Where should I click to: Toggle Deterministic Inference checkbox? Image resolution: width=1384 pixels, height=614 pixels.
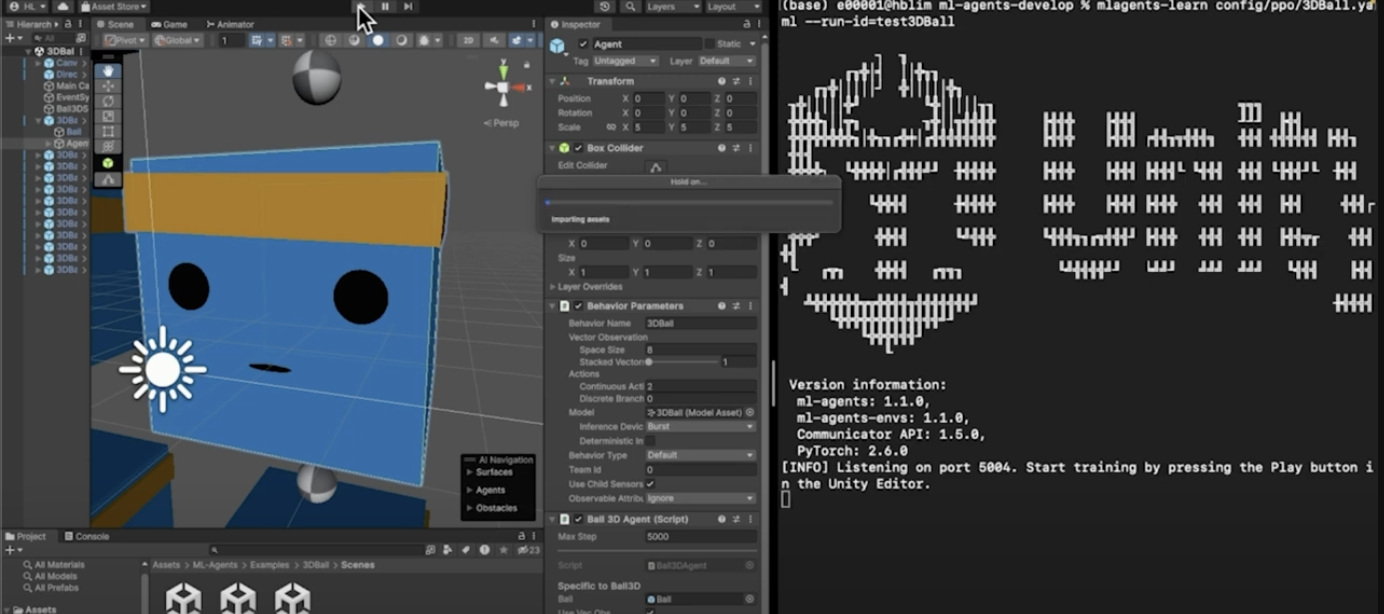pos(650,440)
